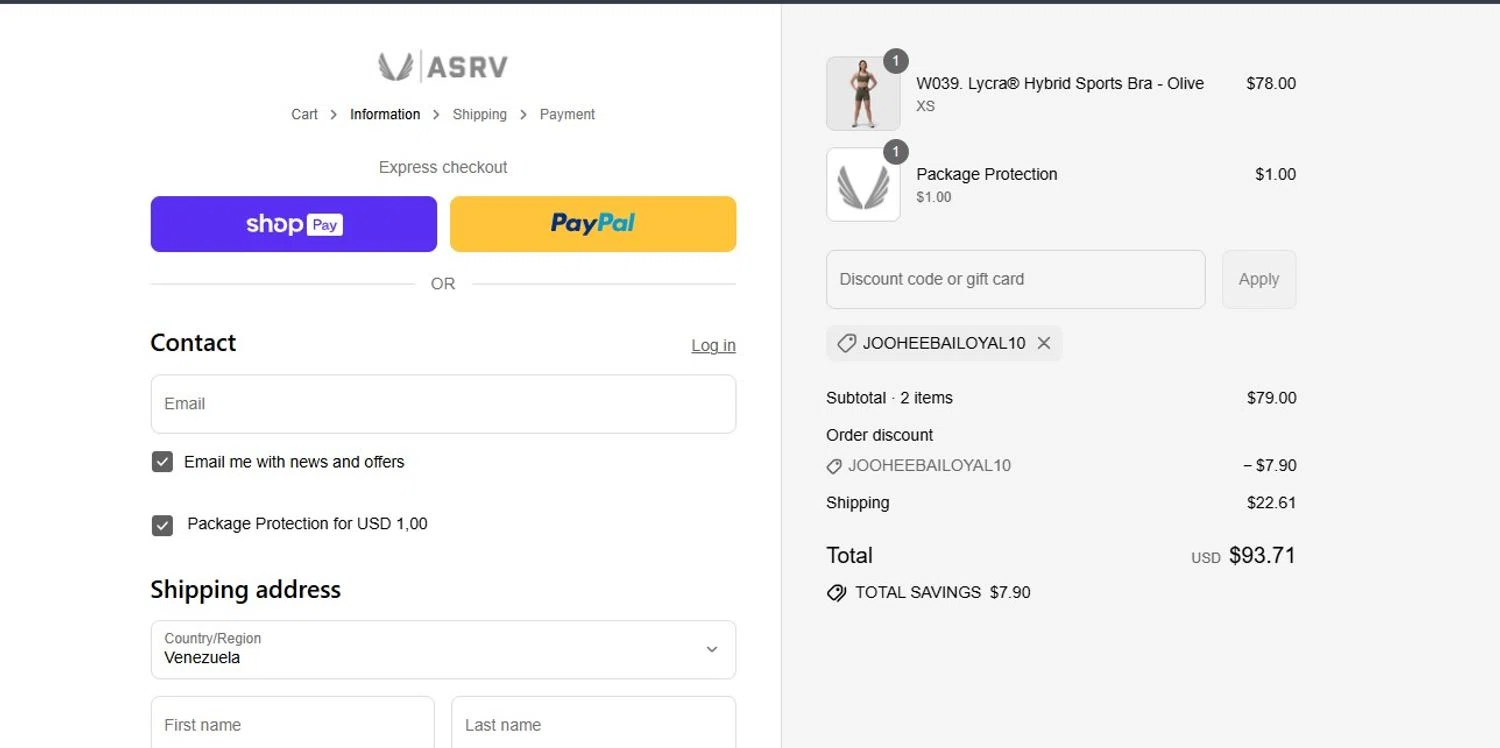Click the Shipping address heading
The width and height of the screenshot is (1500, 748).
(245, 590)
